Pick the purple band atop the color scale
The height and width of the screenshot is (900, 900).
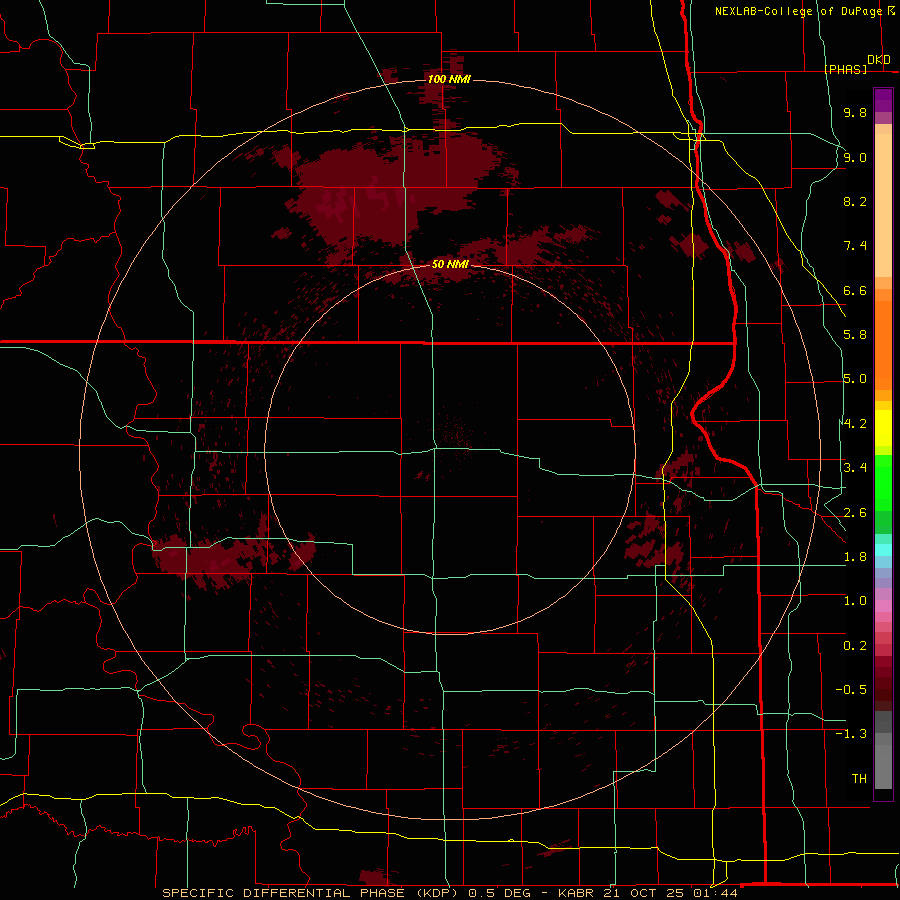tap(883, 100)
